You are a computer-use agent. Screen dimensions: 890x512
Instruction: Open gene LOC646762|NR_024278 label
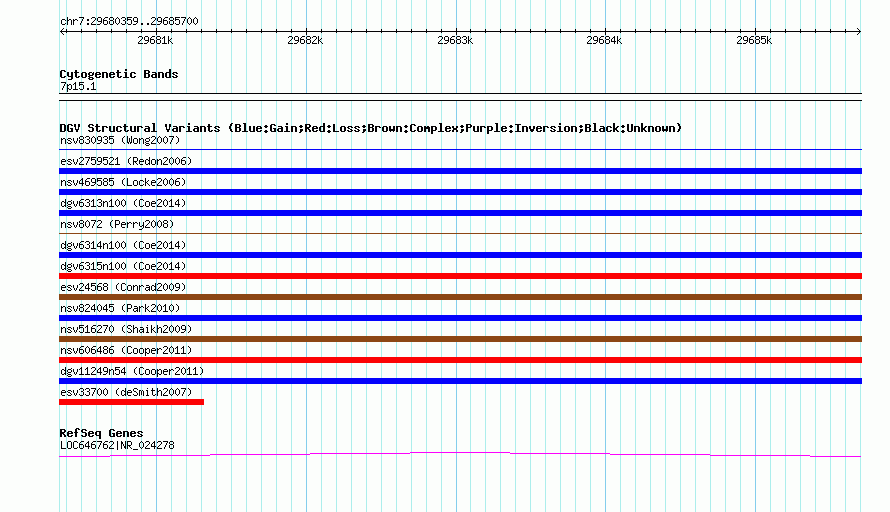click(x=117, y=446)
